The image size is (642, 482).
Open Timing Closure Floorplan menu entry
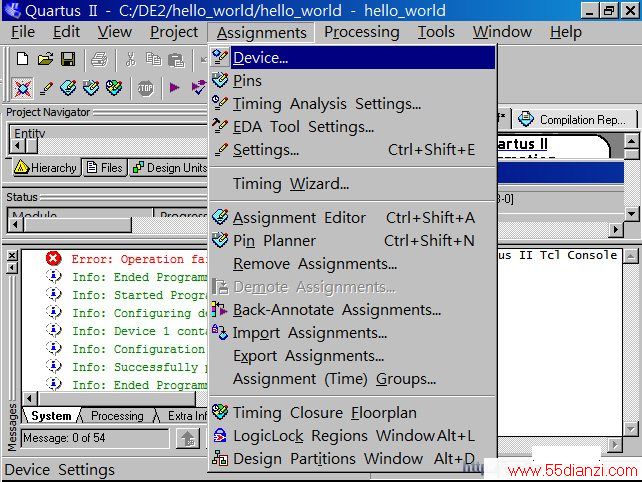[353, 413]
